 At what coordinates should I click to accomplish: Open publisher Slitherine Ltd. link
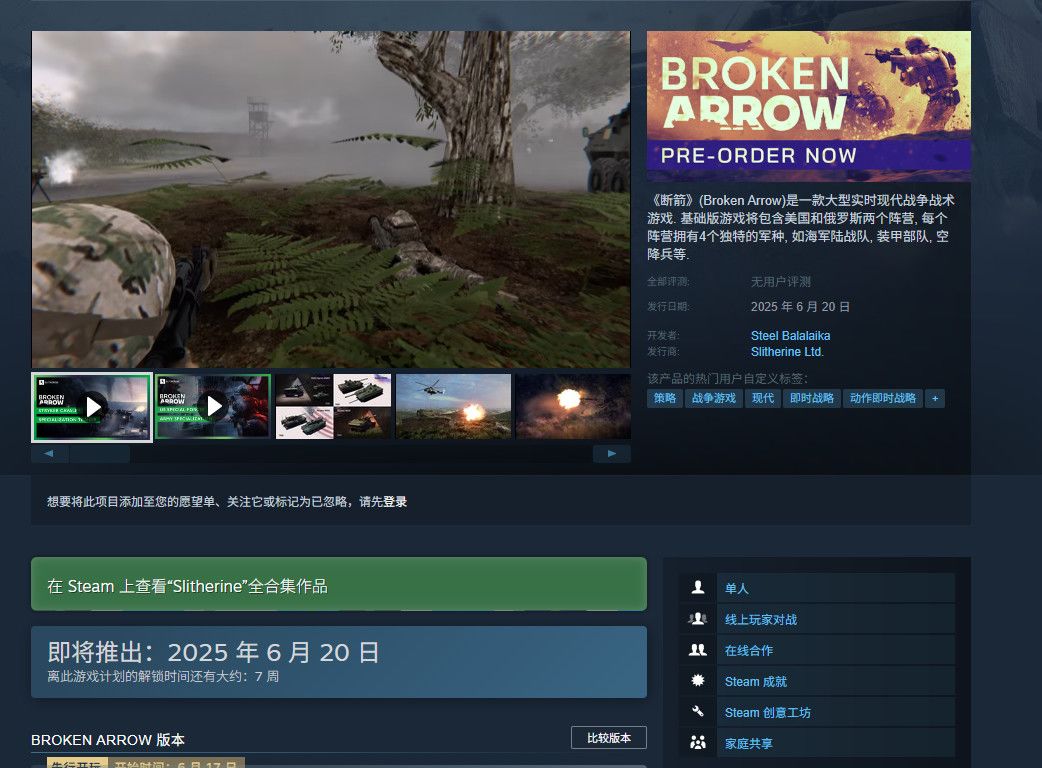(787, 352)
